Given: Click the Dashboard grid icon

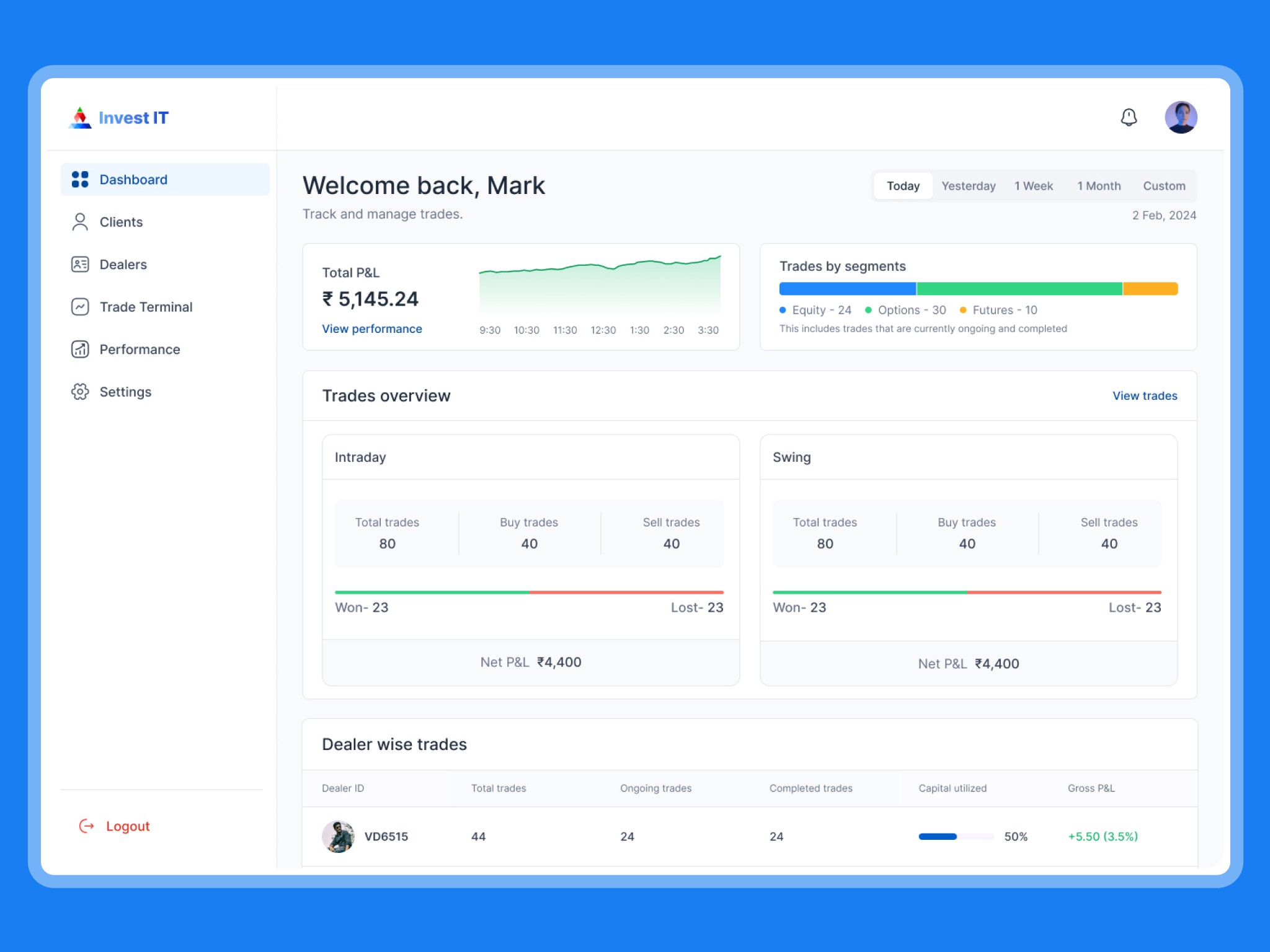Looking at the screenshot, I should point(80,180).
